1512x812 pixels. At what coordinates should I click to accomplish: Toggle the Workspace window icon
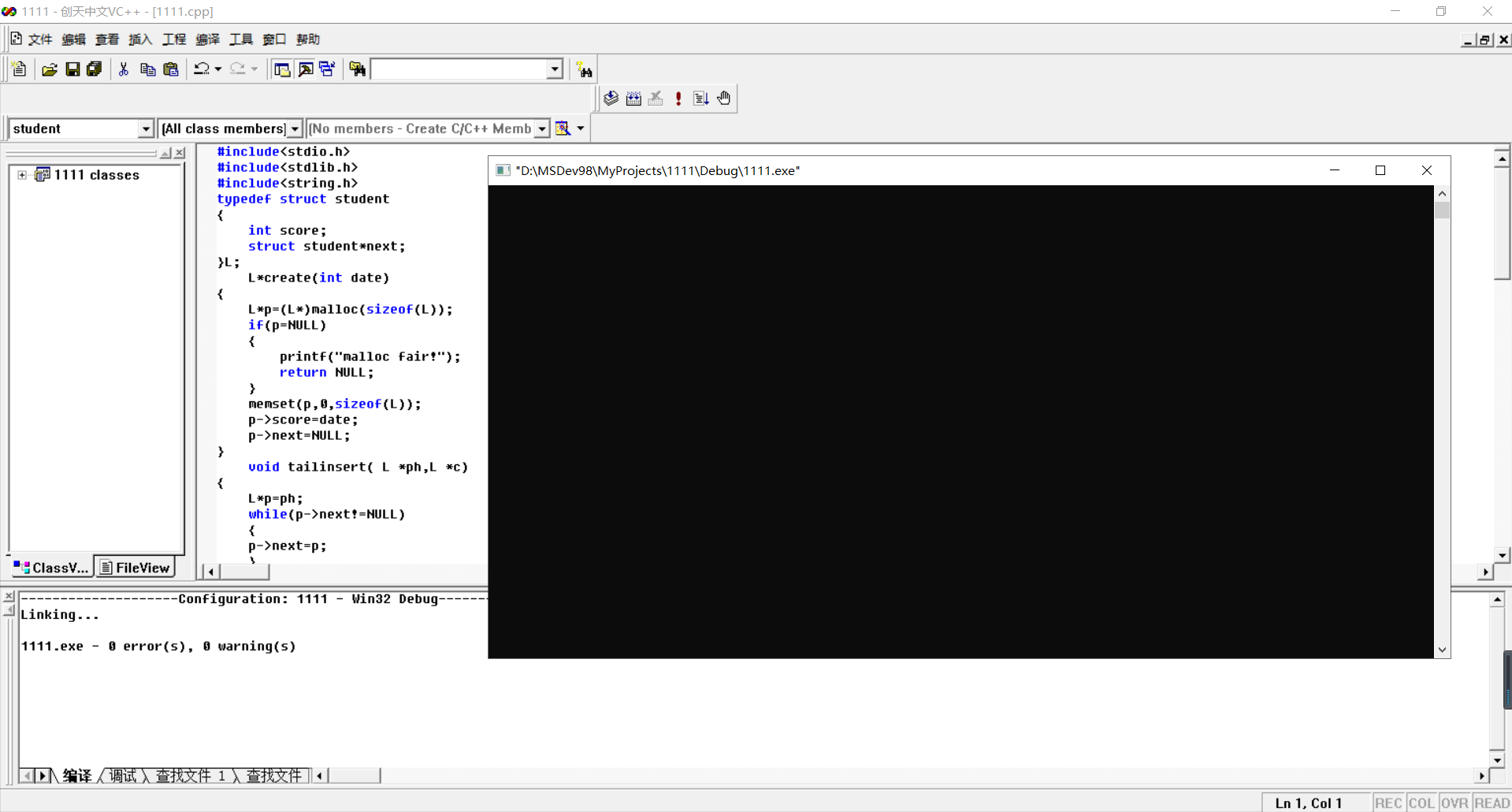tap(281, 69)
